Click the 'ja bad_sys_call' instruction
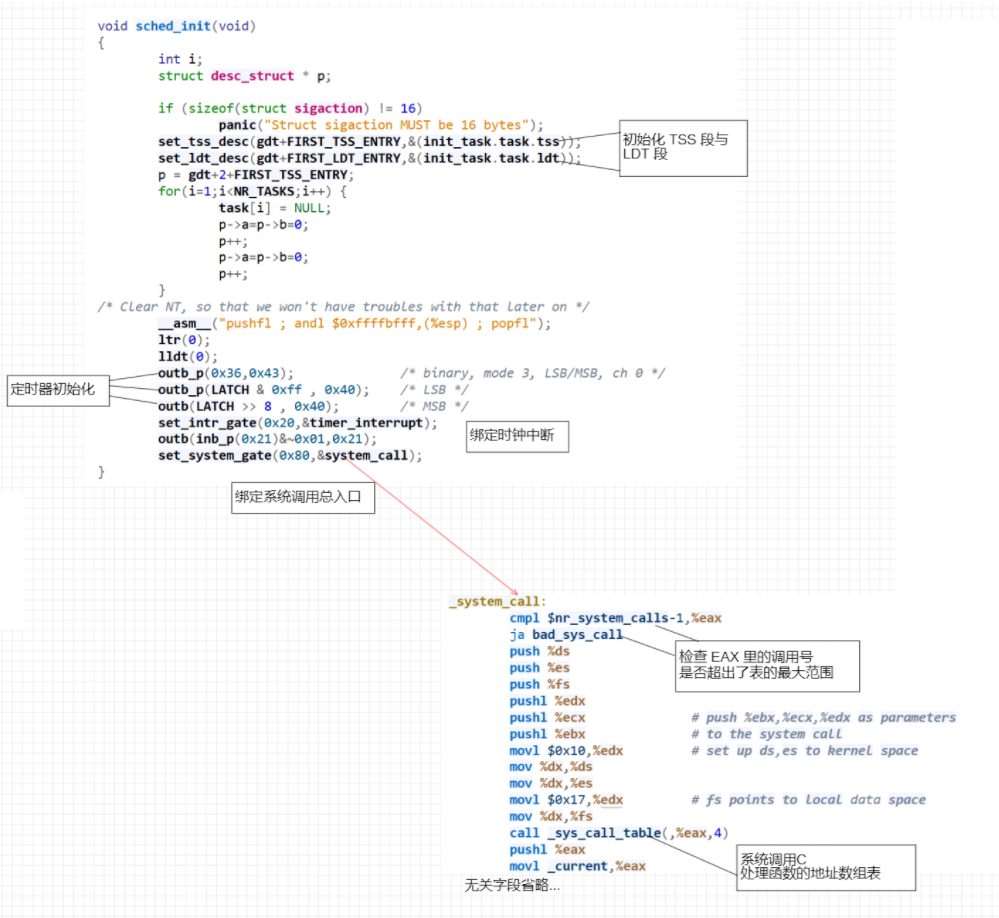The image size is (999, 918). click(x=566, y=635)
